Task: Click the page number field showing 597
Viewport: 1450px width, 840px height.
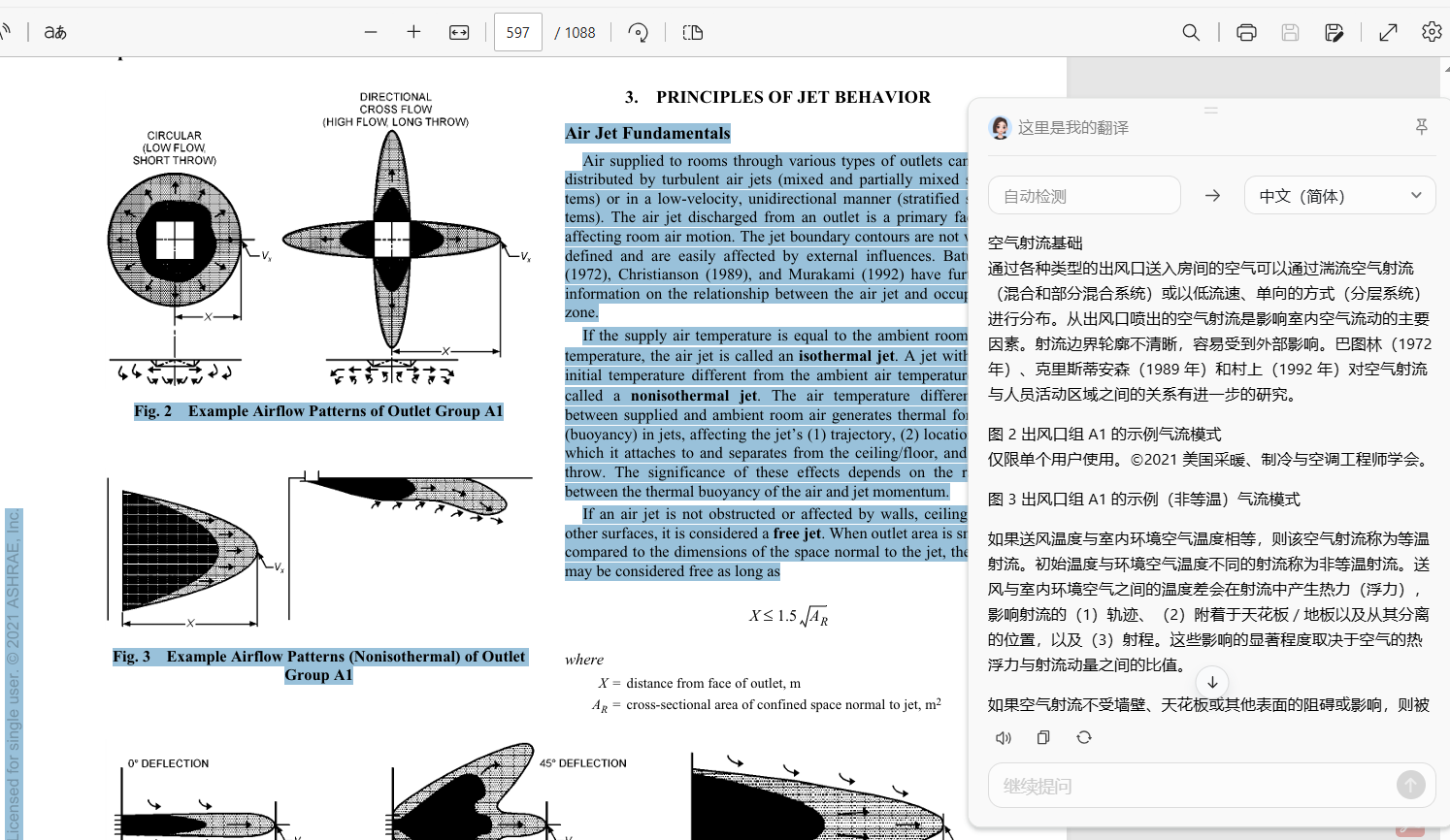Action: point(518,32)
